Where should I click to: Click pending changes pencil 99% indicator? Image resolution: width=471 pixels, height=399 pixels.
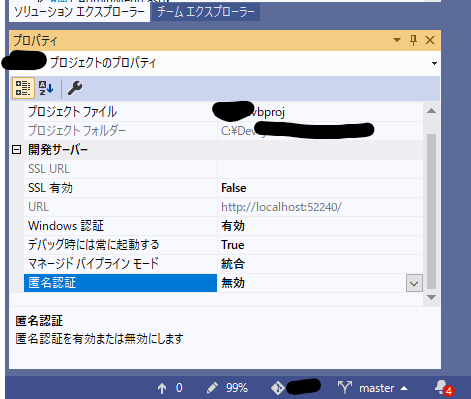point(227,388)
